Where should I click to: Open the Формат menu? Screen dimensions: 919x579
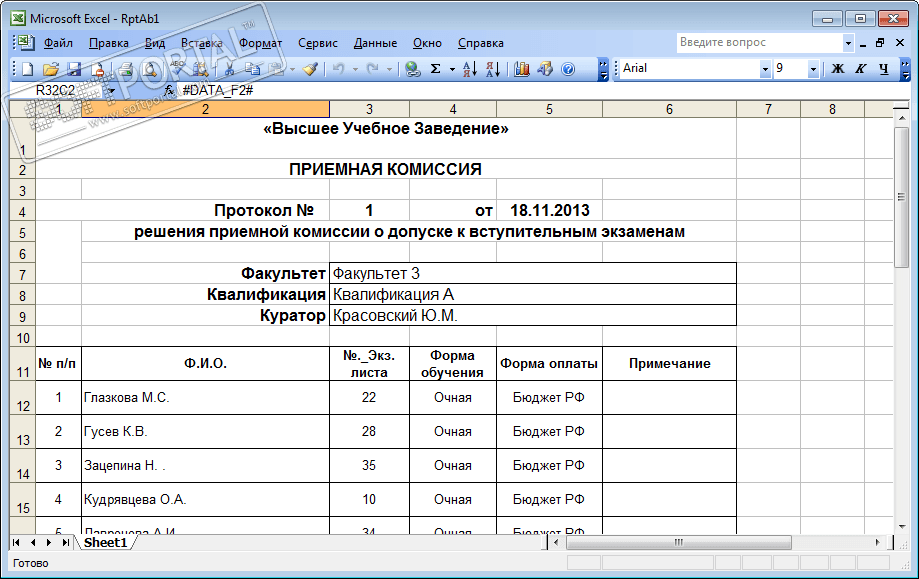point(261,43)
